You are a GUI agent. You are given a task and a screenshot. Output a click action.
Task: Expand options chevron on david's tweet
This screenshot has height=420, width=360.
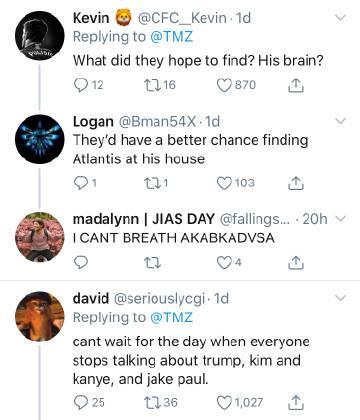(x=340, y=298)
